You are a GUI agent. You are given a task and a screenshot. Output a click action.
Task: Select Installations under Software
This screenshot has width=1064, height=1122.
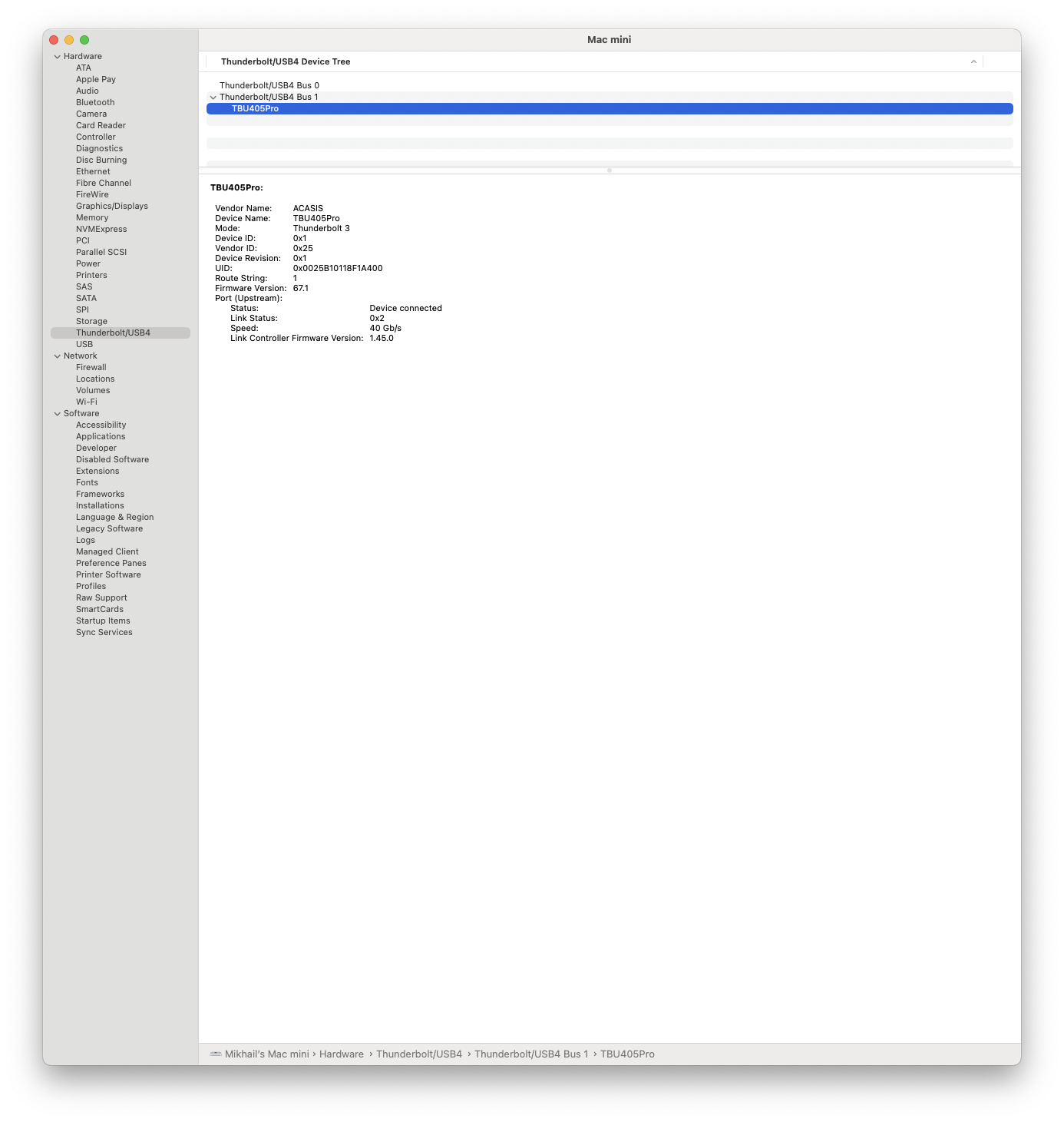[100, 506]
